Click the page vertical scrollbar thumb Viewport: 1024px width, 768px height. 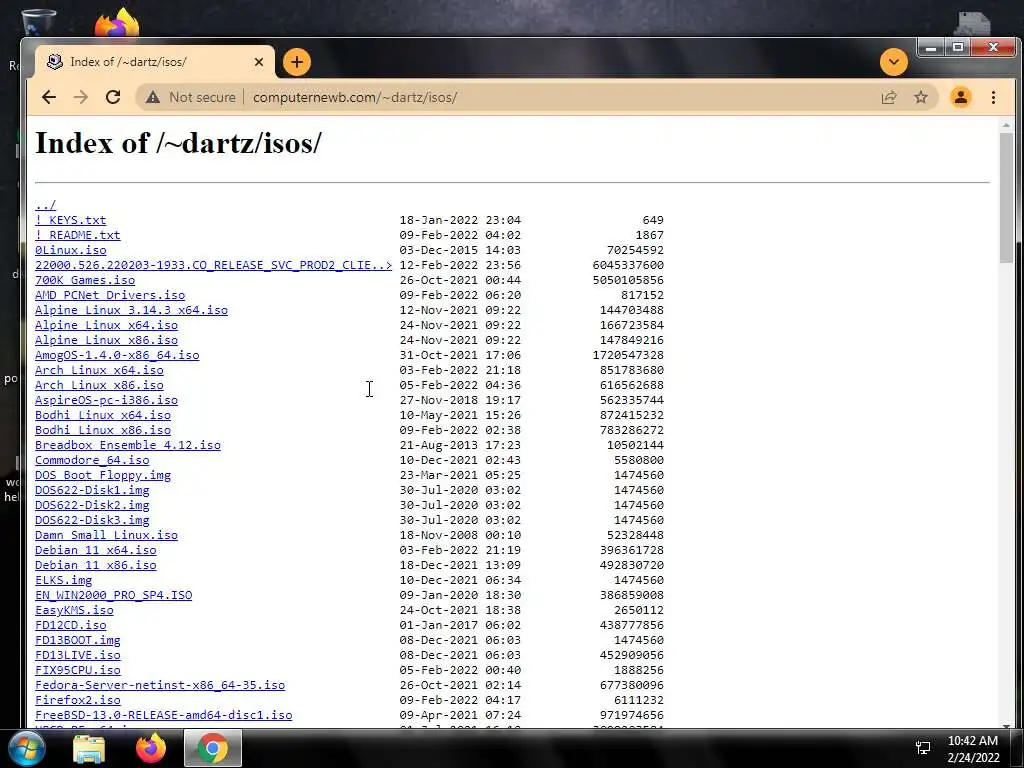click(x=1006, y=198)
